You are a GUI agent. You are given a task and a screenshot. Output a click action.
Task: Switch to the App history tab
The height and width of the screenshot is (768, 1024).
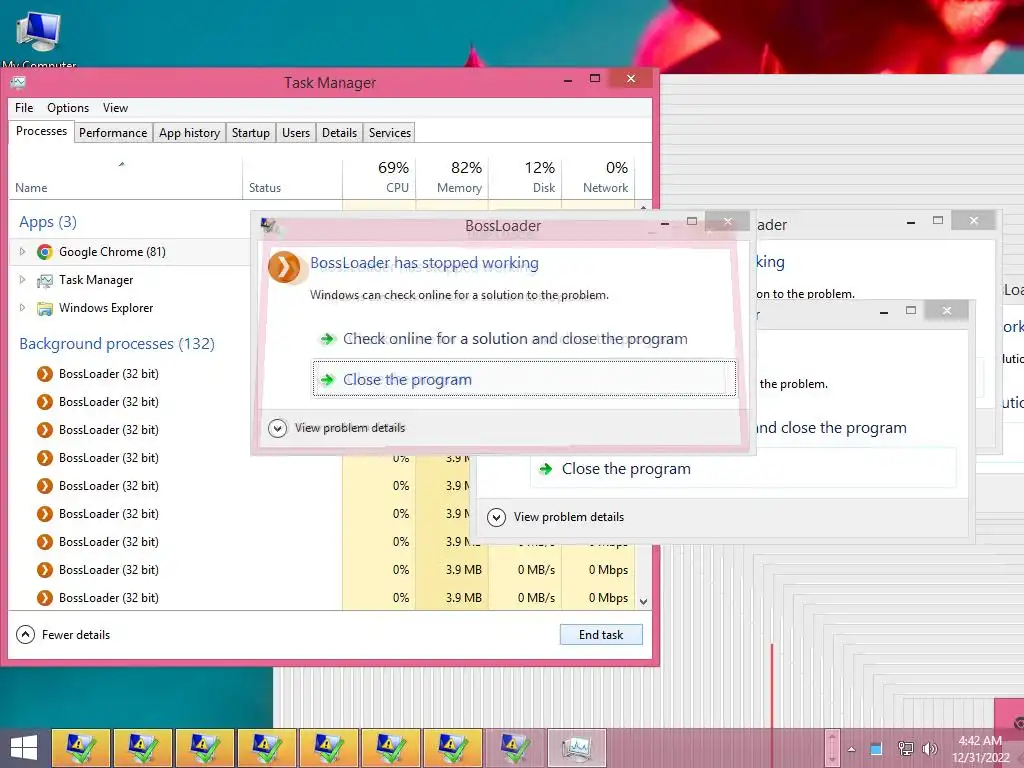[189, 133]
